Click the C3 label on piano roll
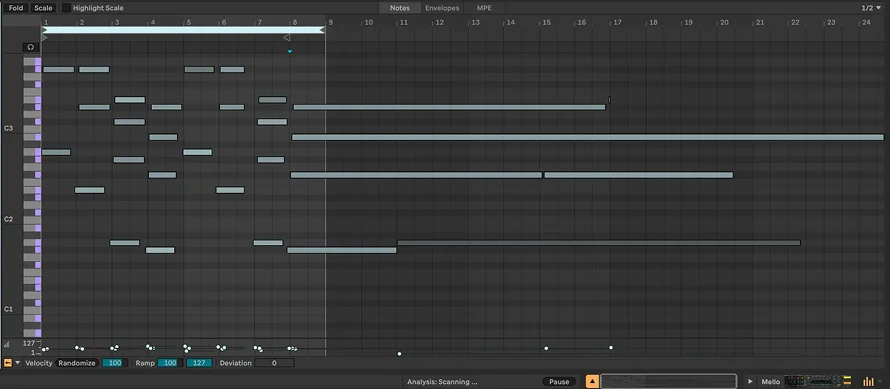Image resolution: width=890 pixels, height=389 pixels. (9, 129)
